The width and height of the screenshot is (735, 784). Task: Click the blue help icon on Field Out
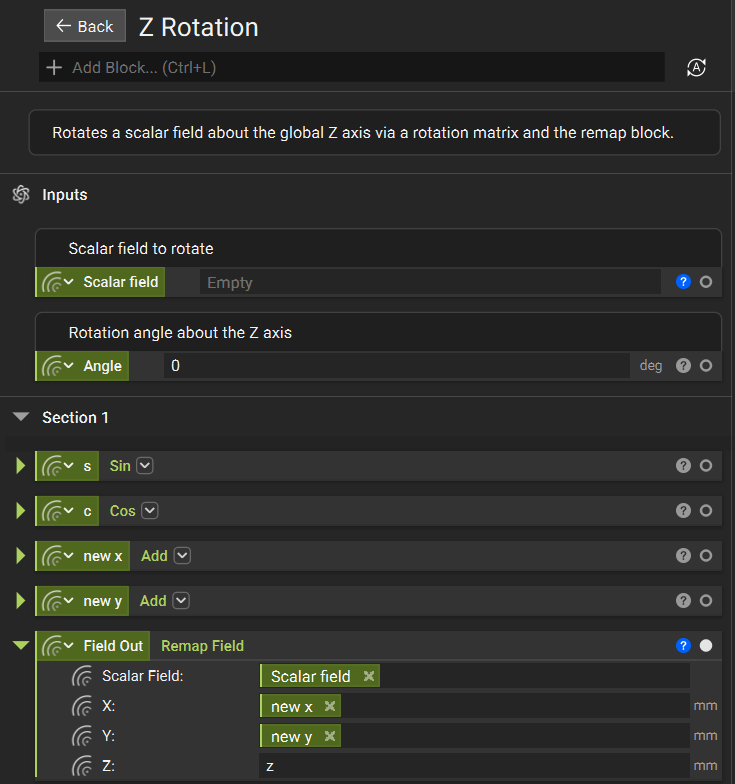684,646
